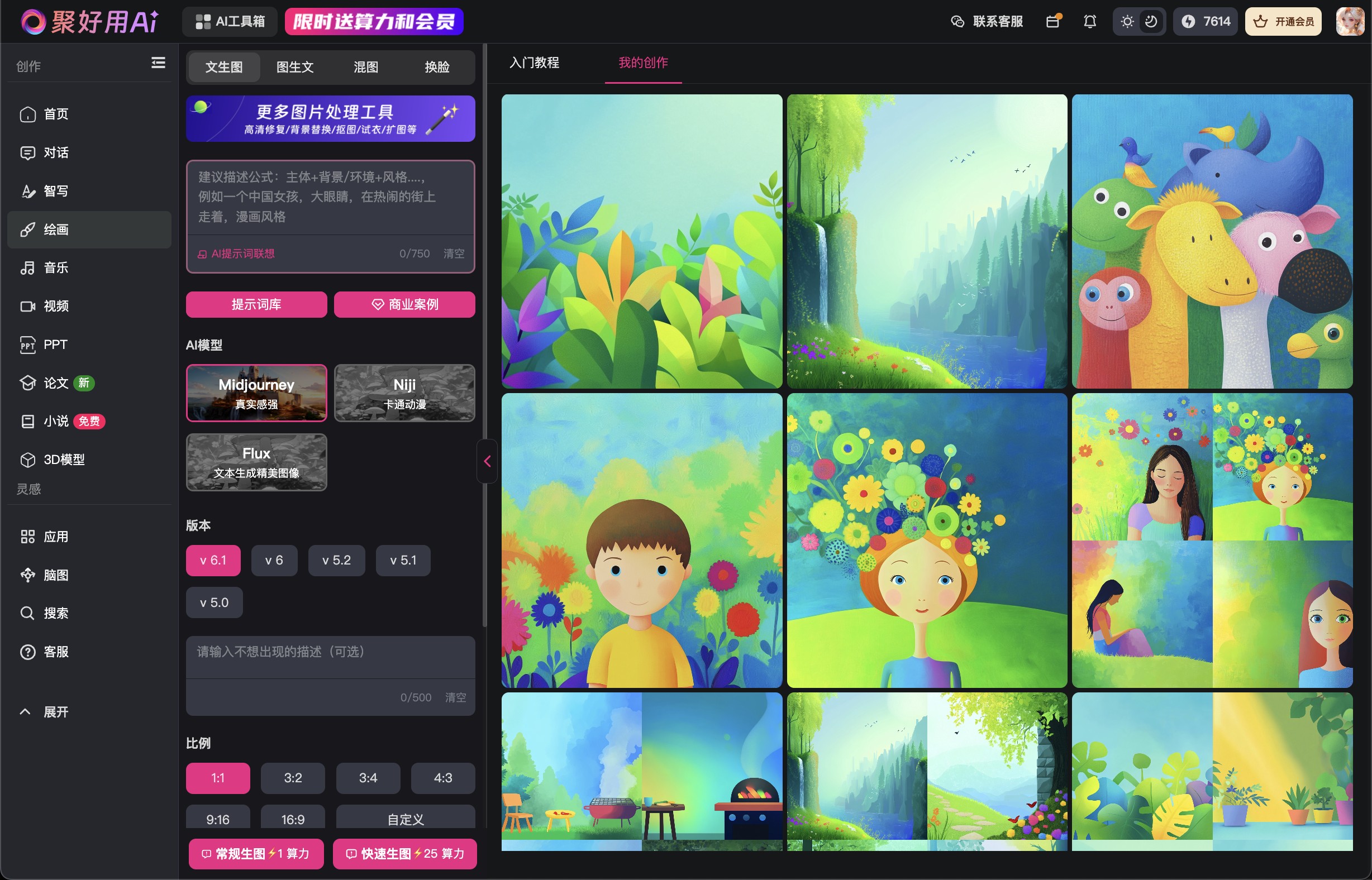Image resolution: width=1372 pixels, height=880 pixels.
Task: Open the 3D模型 sidebar item
Action: point(64,460)
